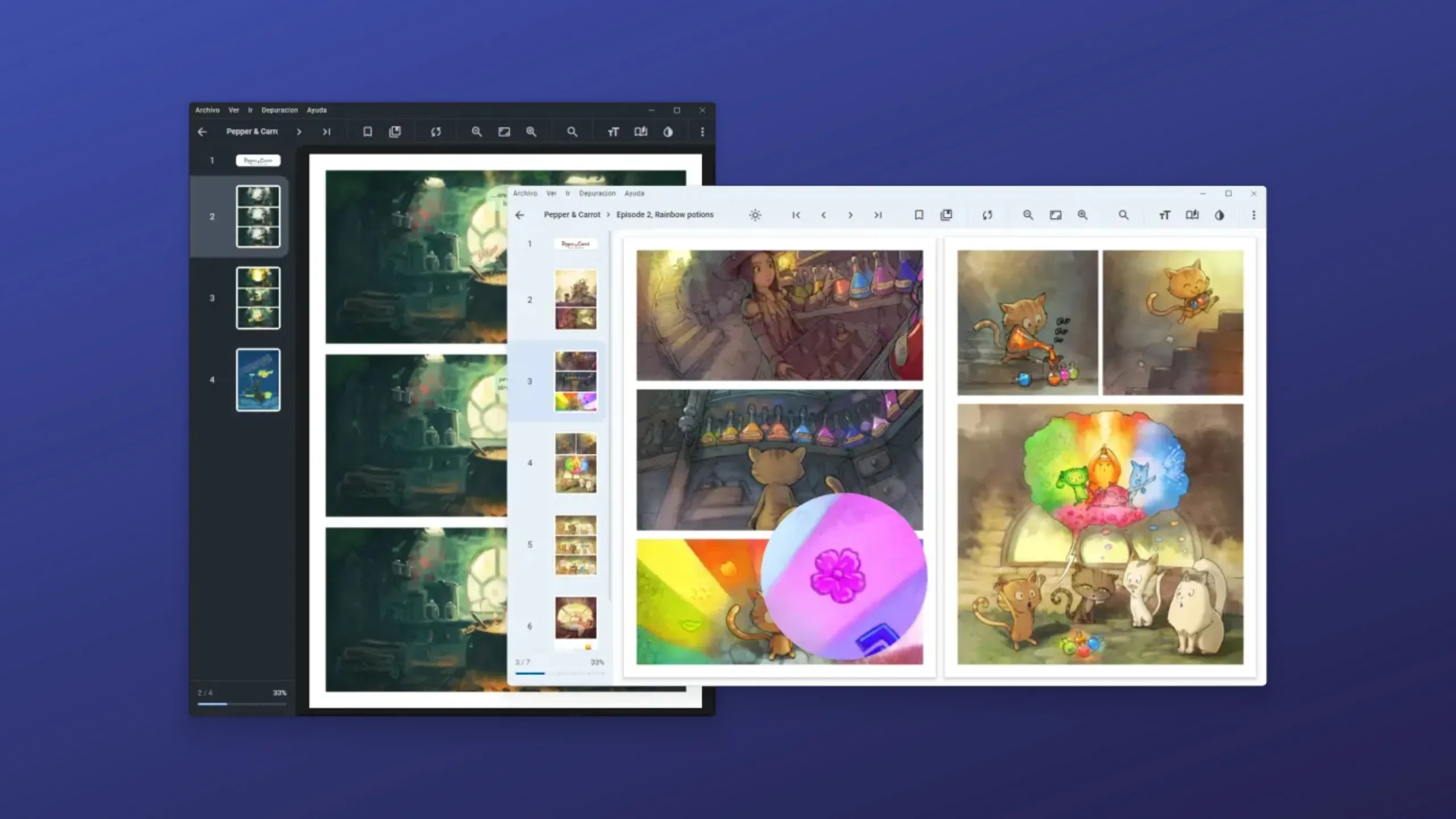This screenshot has width=1456, height=819.
Task: Click Episode 2, Rainbow potions breadcrumb
Action: [664, 214]
